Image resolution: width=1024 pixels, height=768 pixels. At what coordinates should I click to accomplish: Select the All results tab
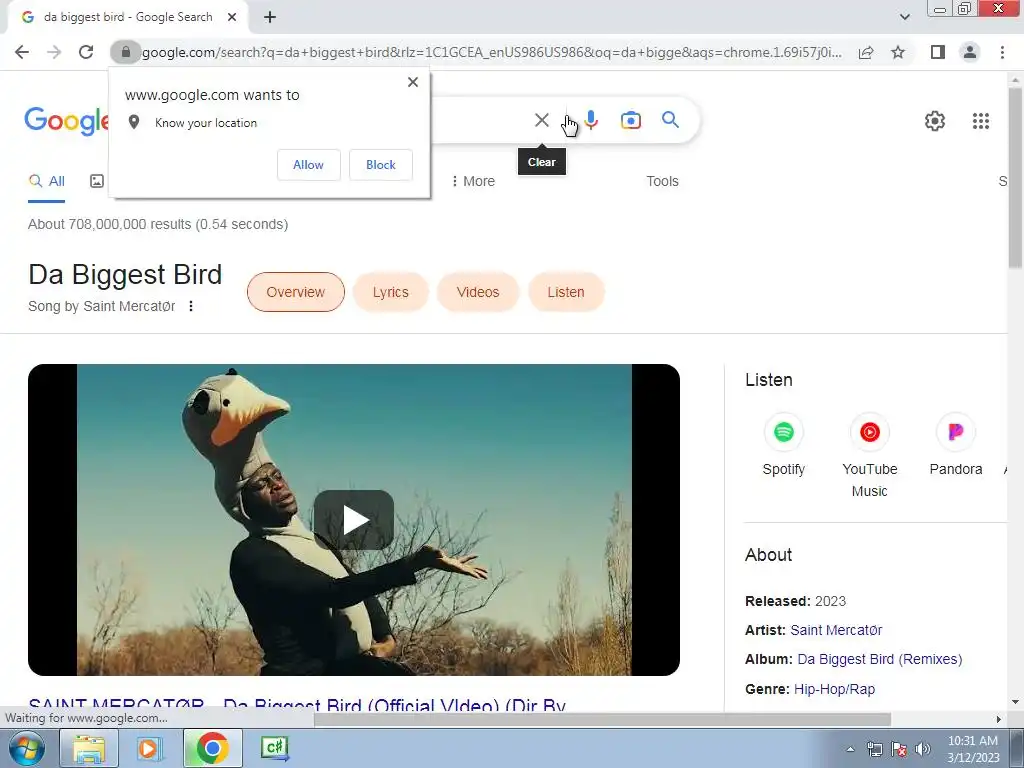click(x=46, y=182)
